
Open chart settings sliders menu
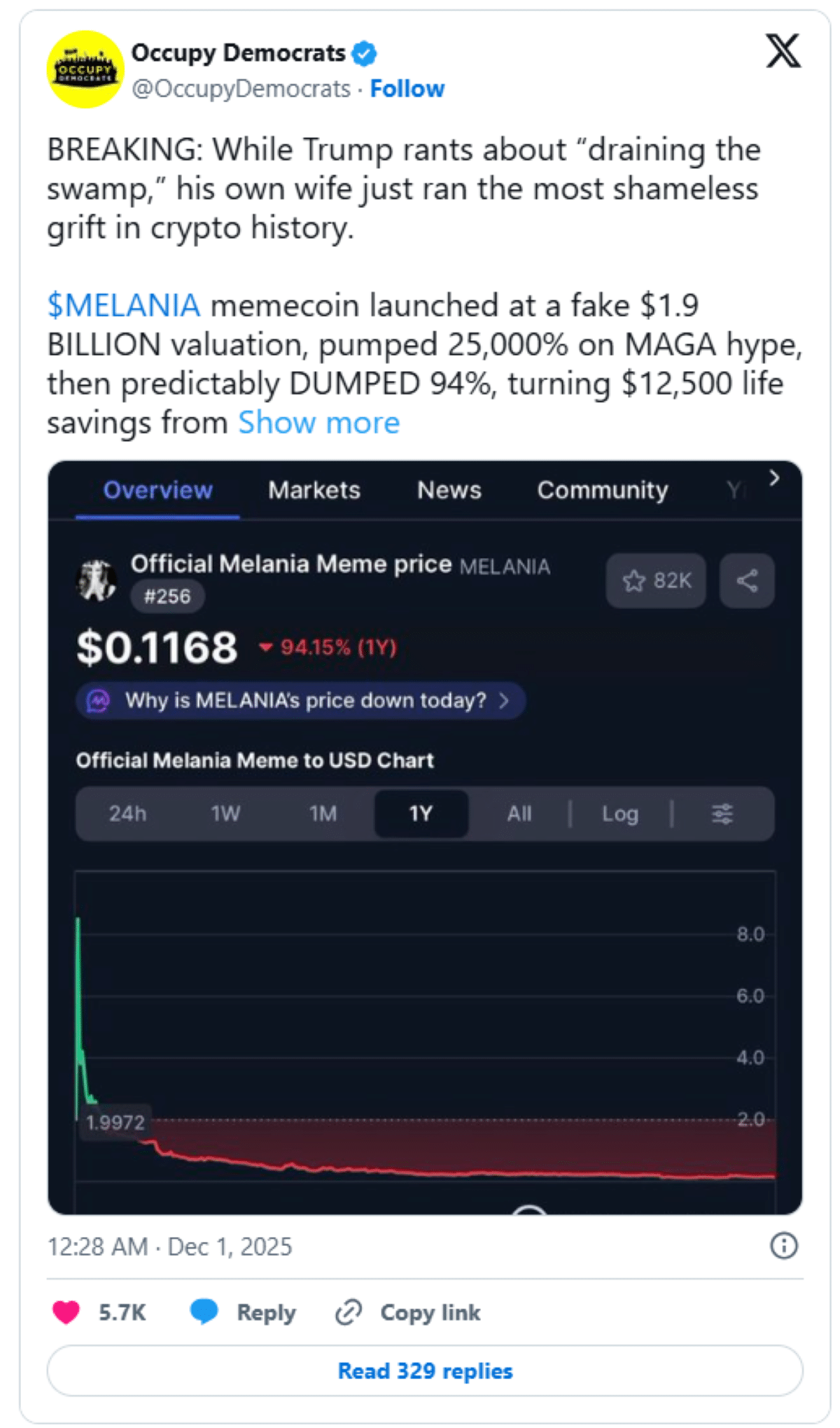[x=722, y=813]
